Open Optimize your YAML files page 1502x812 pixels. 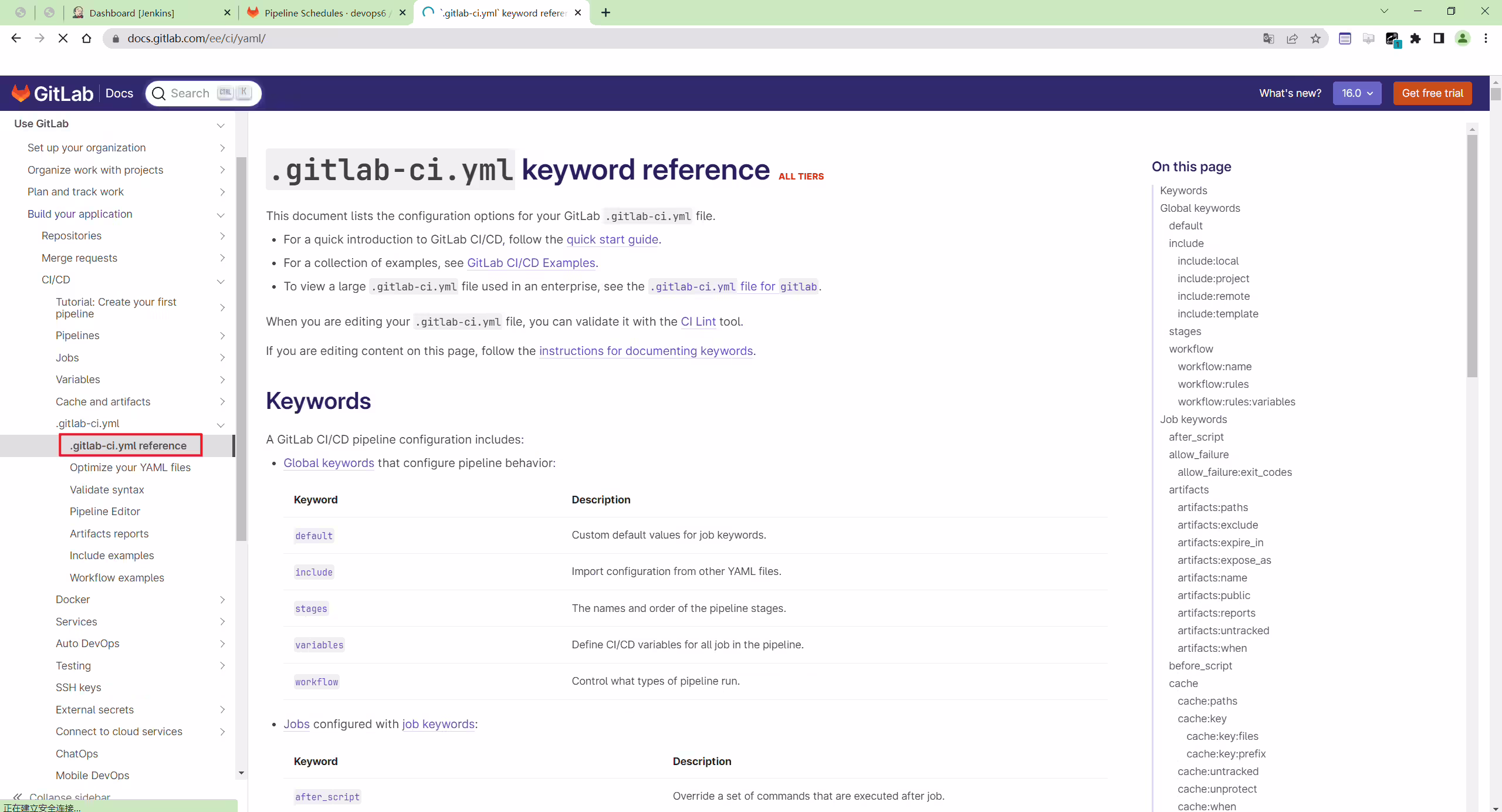[130, 468]
